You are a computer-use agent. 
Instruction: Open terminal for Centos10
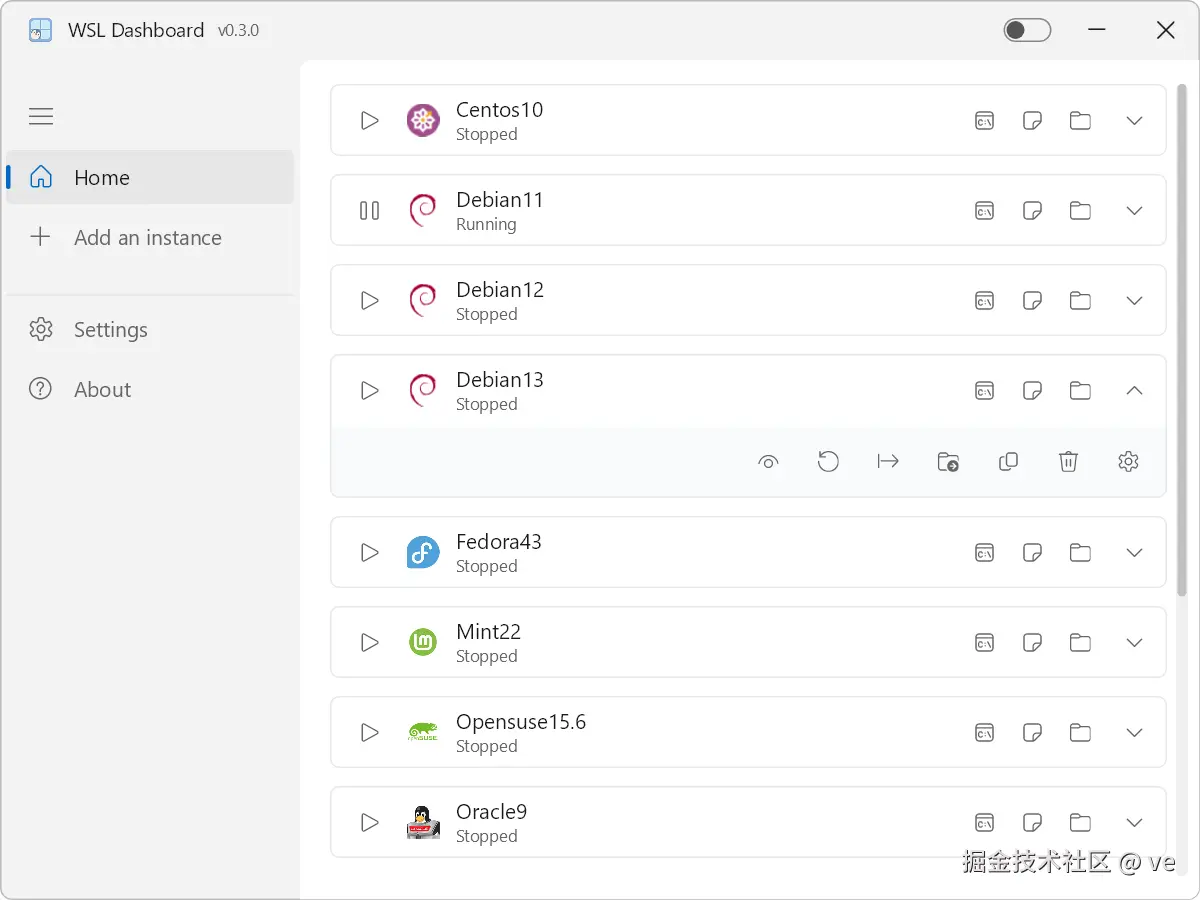(x=985, y=121)
